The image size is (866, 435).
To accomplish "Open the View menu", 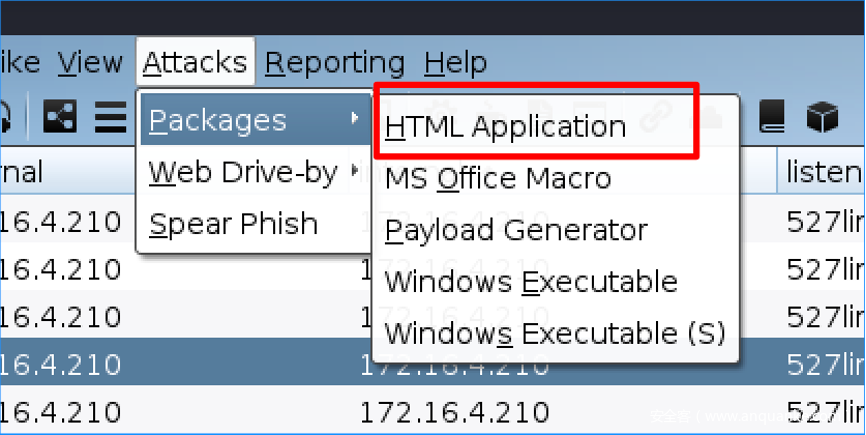I will click(91, 63).
